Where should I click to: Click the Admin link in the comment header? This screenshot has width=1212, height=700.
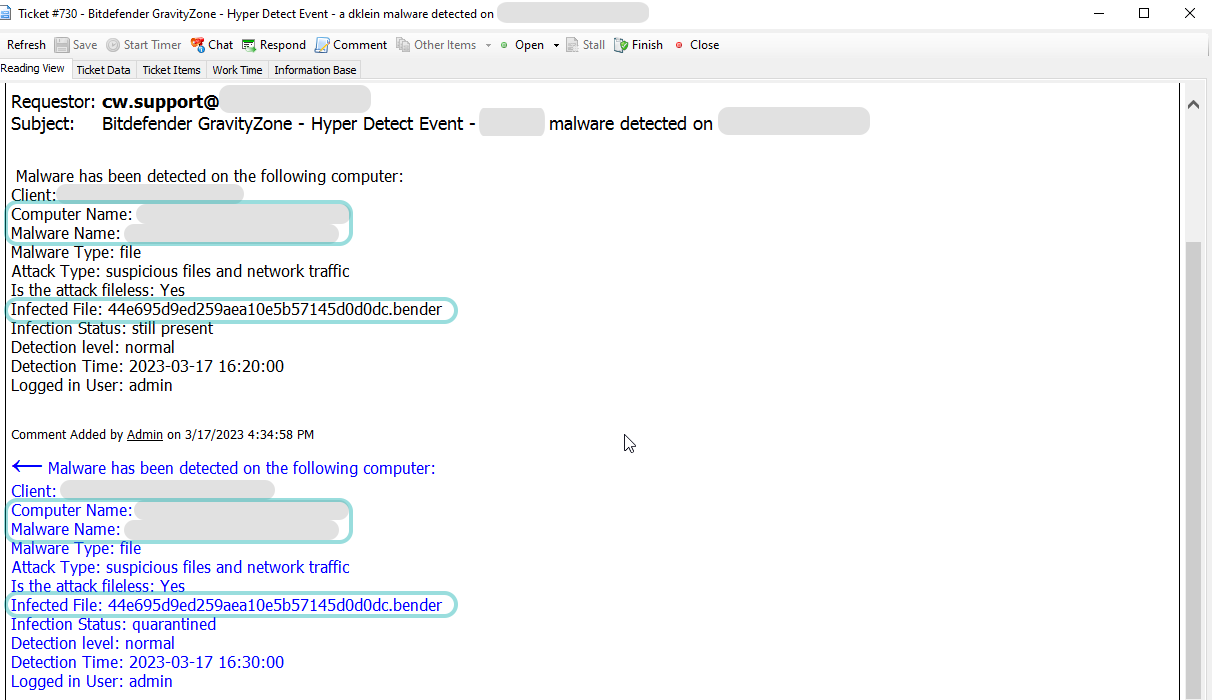[x=144, y=434]
